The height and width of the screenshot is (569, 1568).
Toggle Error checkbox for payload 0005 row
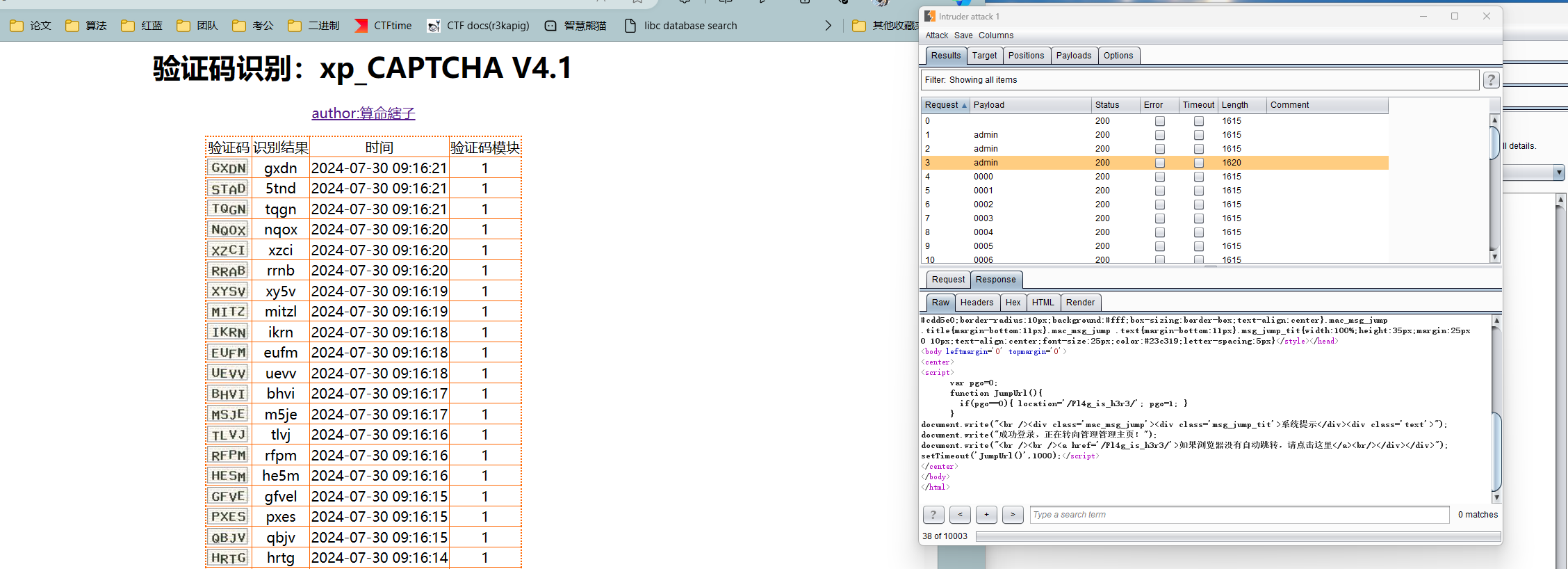[x=1160, y=246]
